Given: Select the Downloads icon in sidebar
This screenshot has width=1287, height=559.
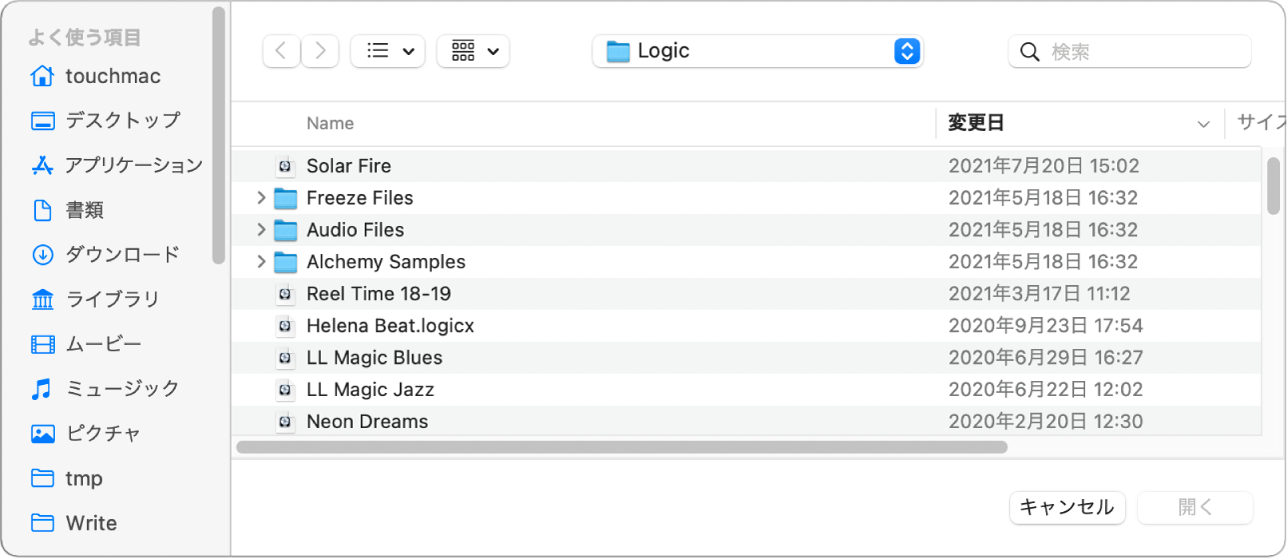Looking at the screenshot, I should [42, 254].
